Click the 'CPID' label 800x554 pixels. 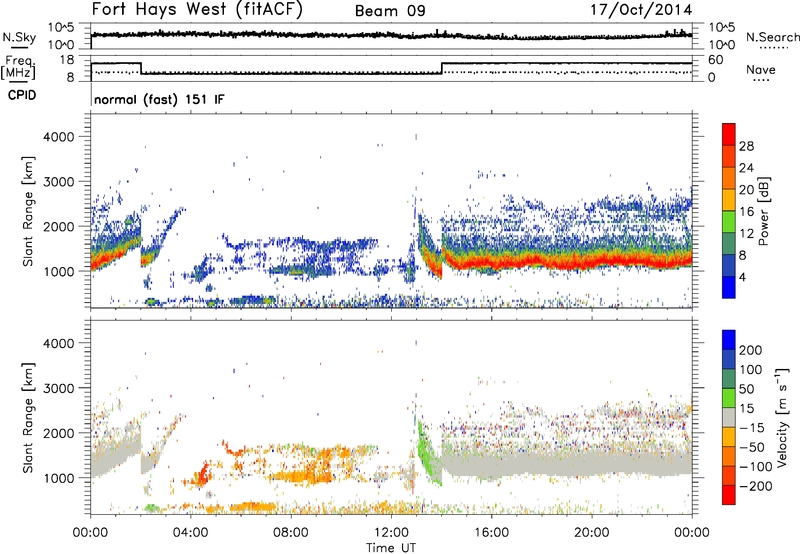tap(22, 95)
